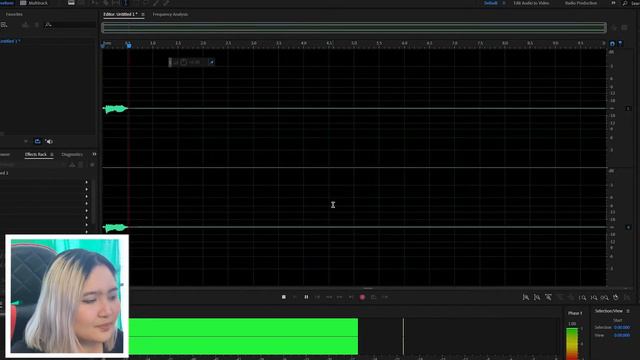
Task: Click the webcam video overlay
Action: tap(67, 296)
